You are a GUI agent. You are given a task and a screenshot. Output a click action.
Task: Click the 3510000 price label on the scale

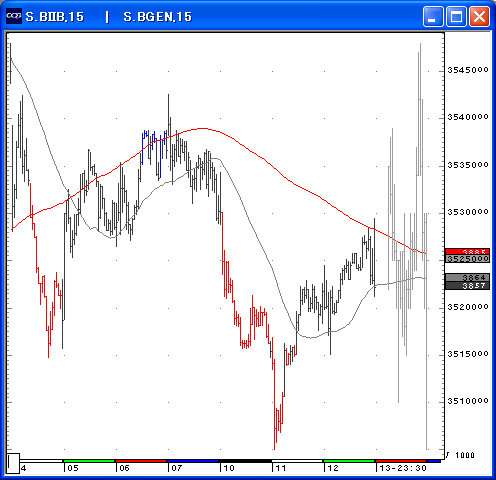468,401
